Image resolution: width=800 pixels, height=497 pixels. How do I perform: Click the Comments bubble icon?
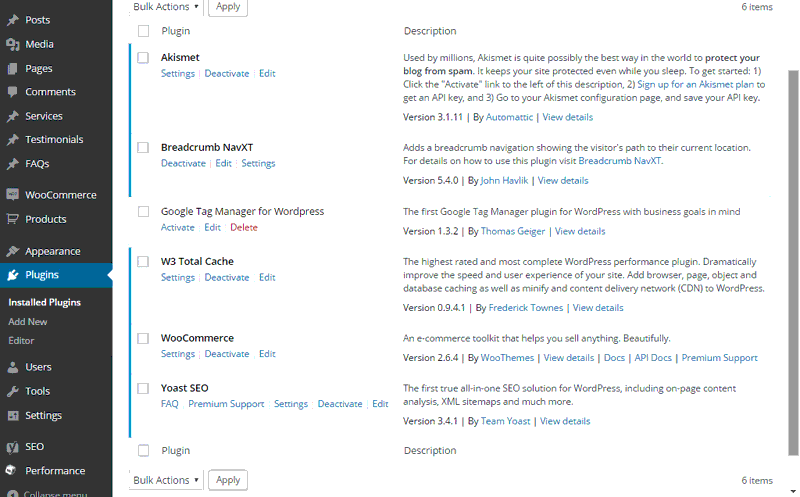pyautogui.click(x=13, y=92)
